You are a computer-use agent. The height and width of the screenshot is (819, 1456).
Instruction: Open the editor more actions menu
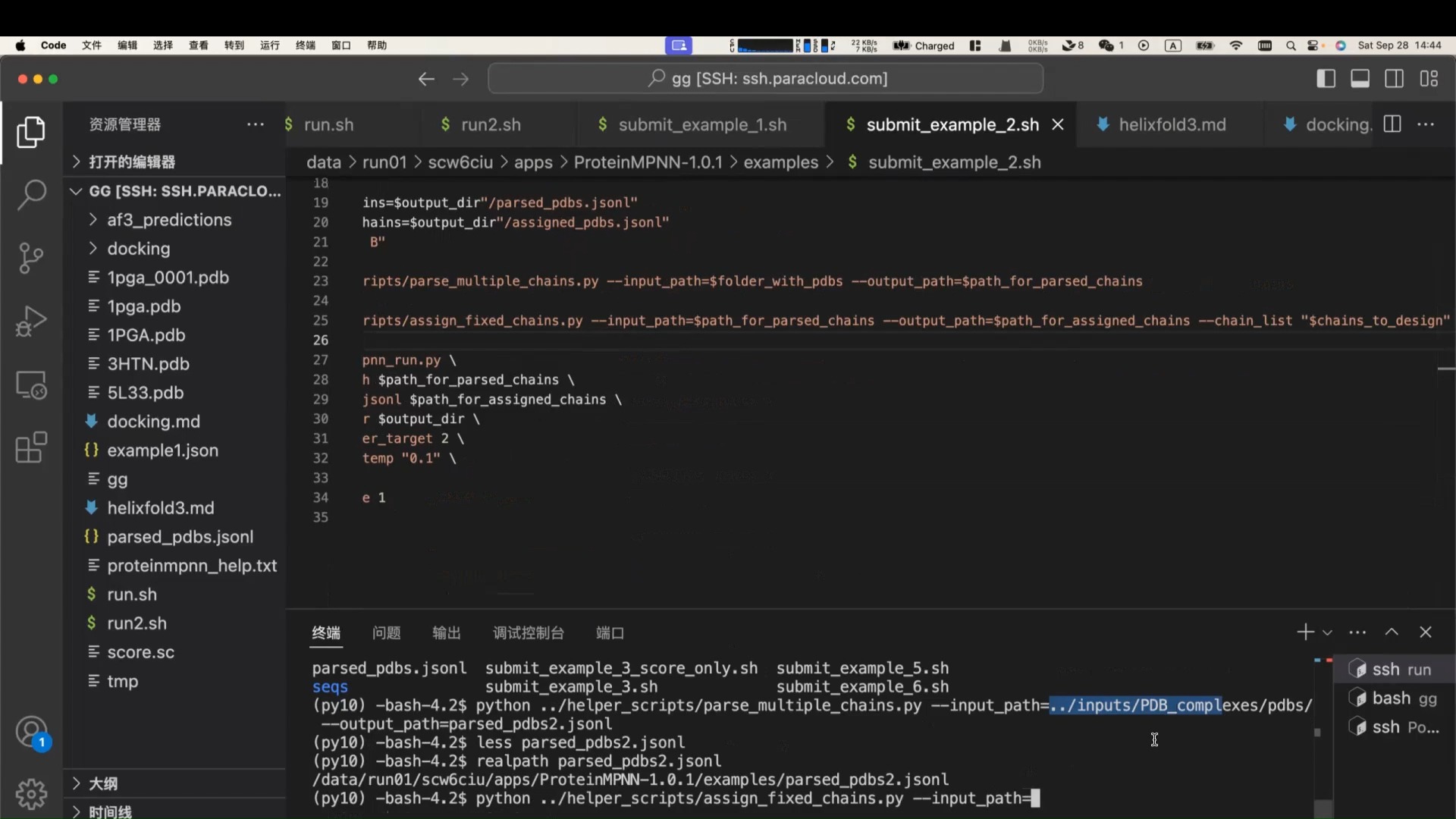tap(1426, 124)
